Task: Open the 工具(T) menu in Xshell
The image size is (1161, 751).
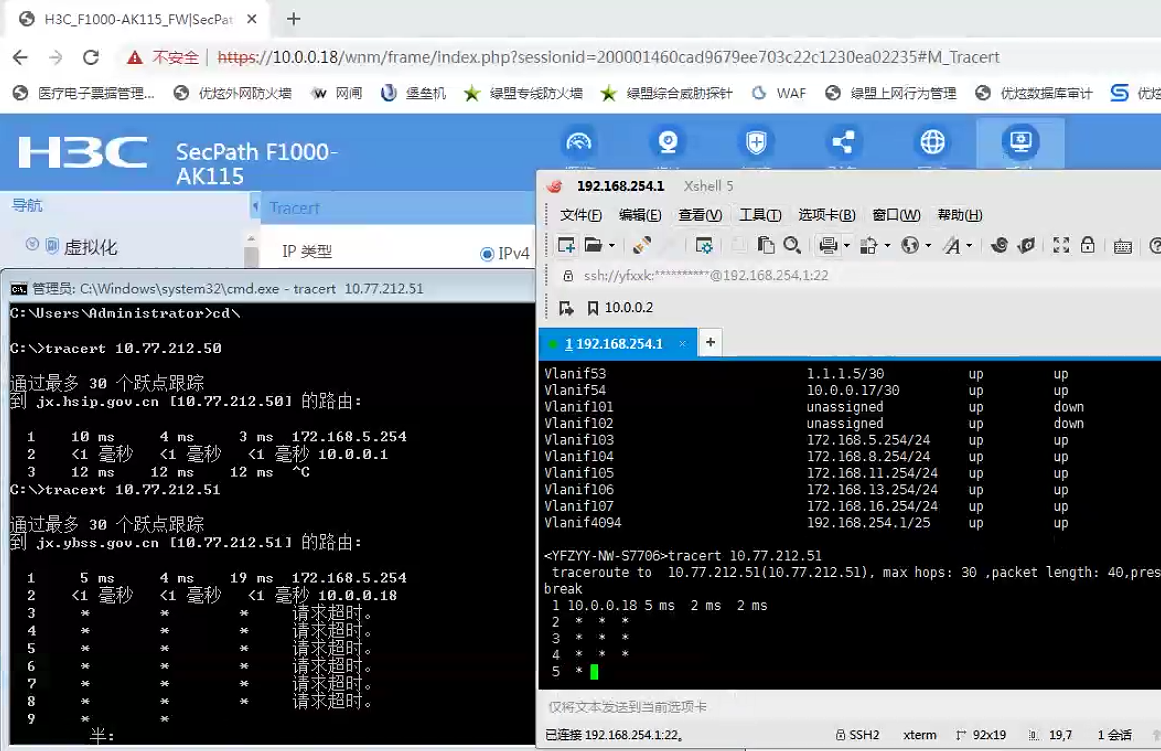Action: click(x=760, y=215)
